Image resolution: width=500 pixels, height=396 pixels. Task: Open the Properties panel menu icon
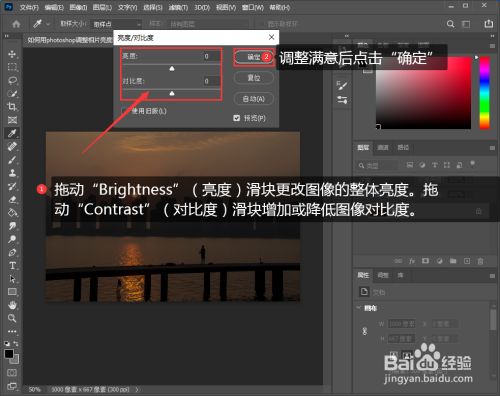492,276
